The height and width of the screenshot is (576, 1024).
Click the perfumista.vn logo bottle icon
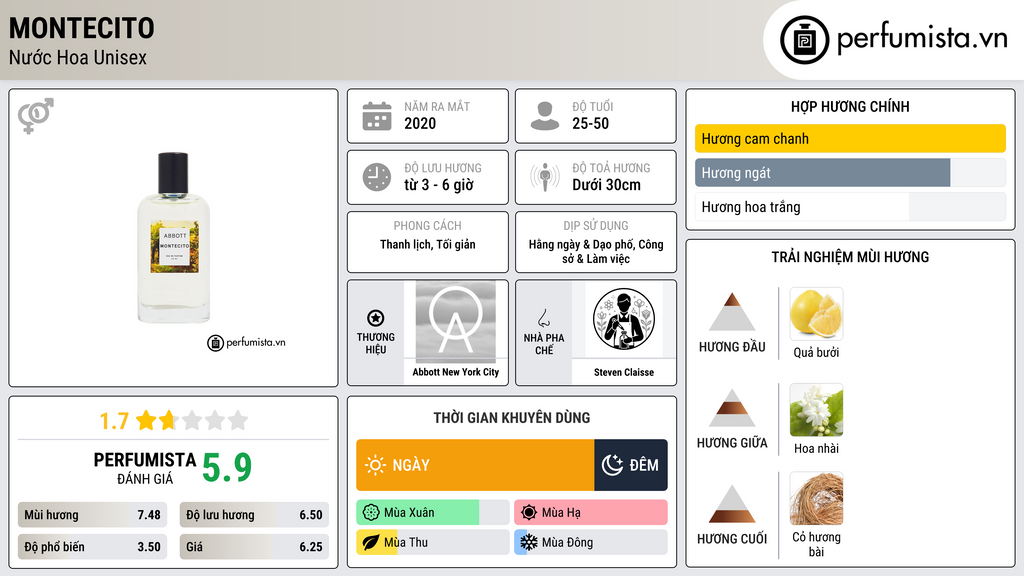[804, 40]
